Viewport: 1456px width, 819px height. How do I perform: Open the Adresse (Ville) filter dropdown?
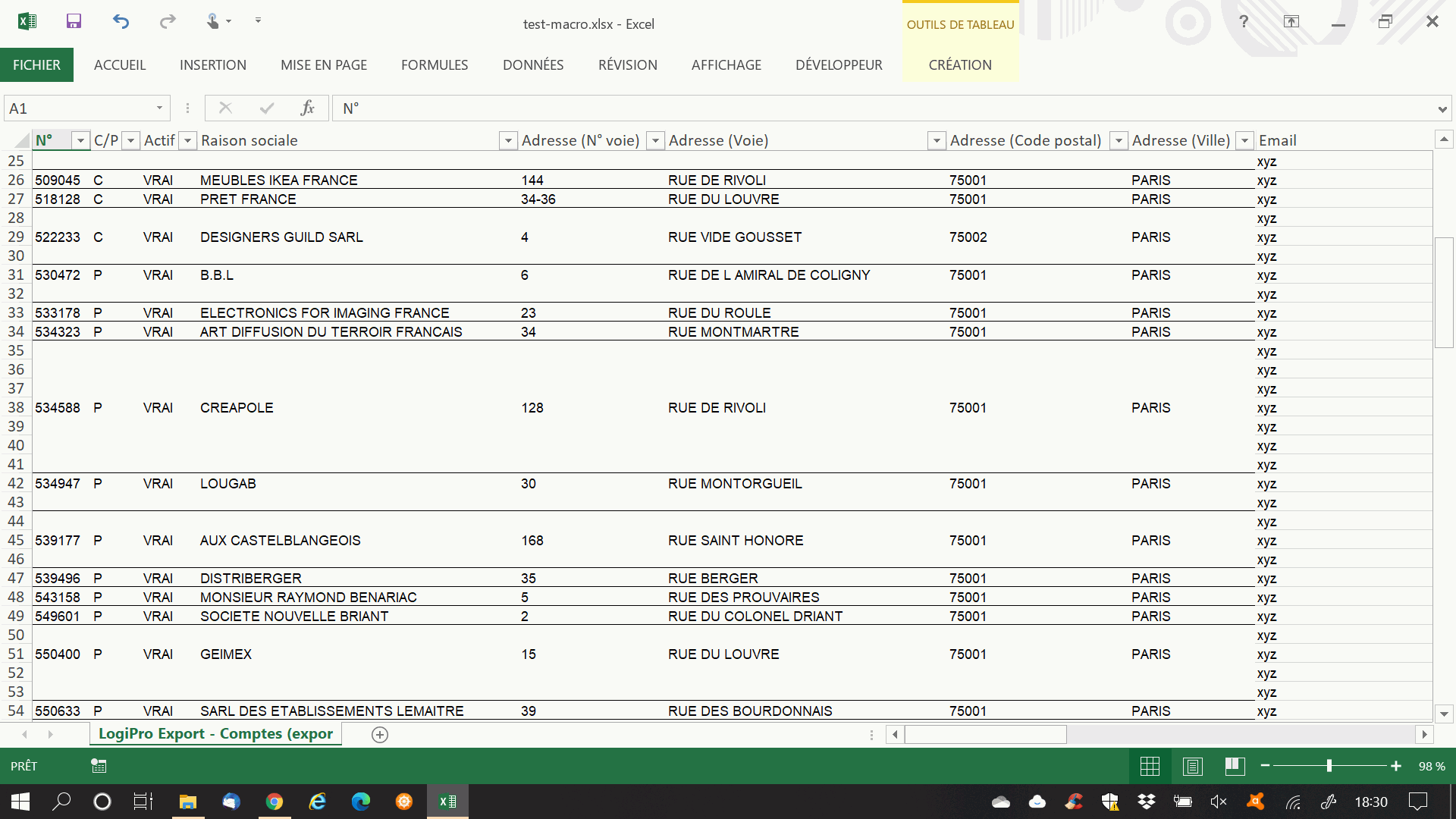tap(1244, 140)
